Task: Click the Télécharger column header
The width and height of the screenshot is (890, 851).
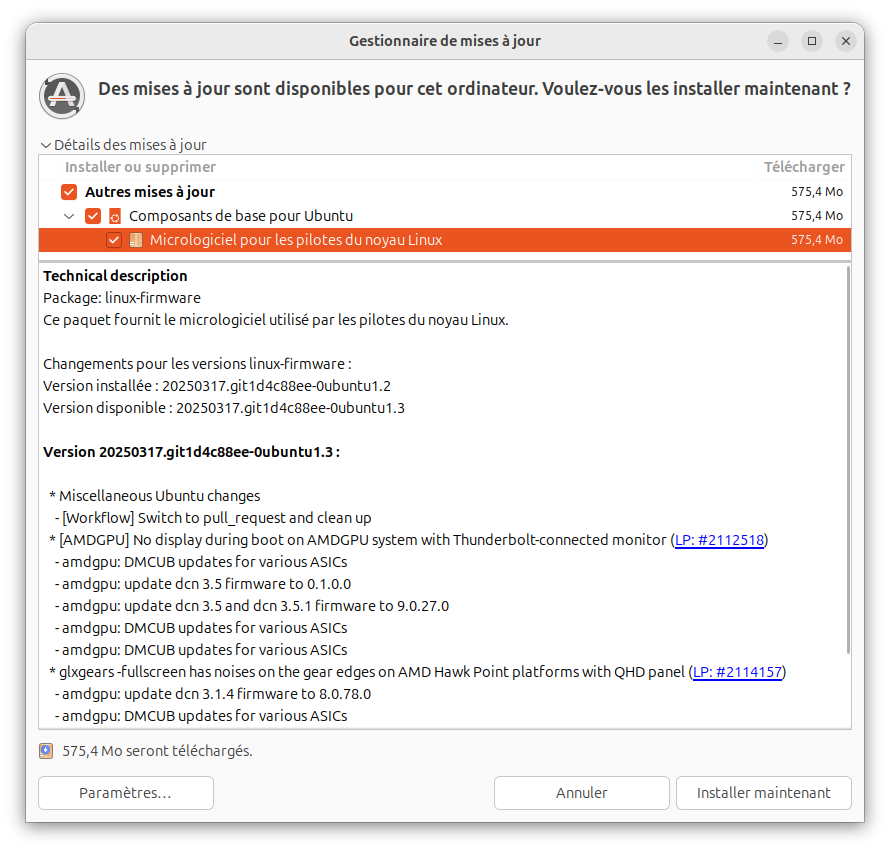Action: (804, 167)
